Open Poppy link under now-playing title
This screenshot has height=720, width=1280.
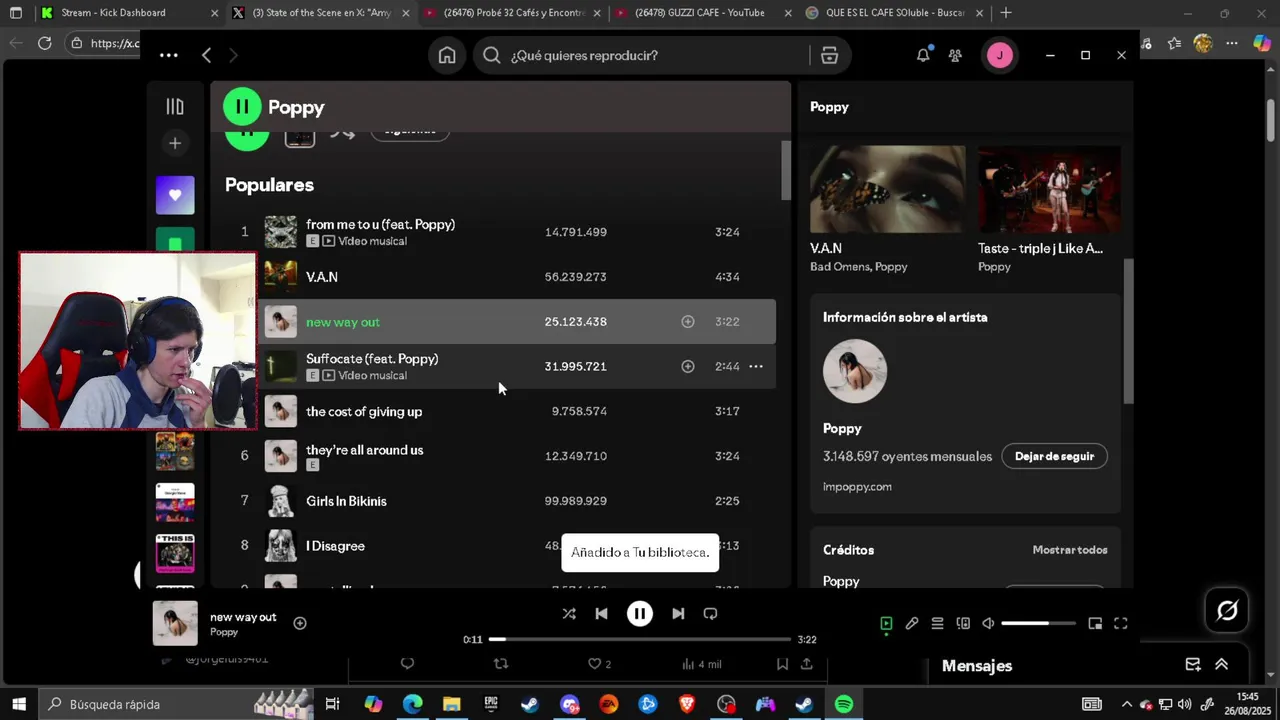(x=224, y=632)
